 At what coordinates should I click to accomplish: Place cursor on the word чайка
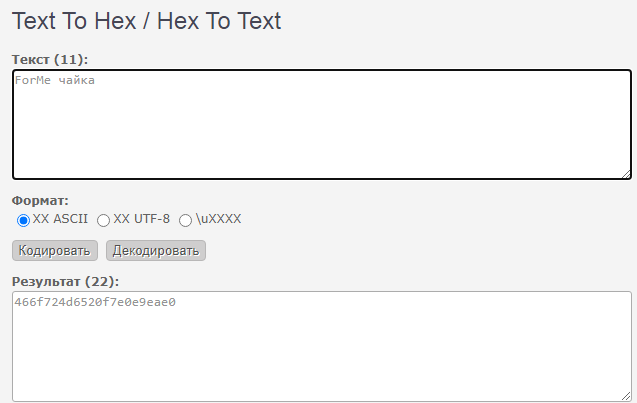click(x=76, y=80)
